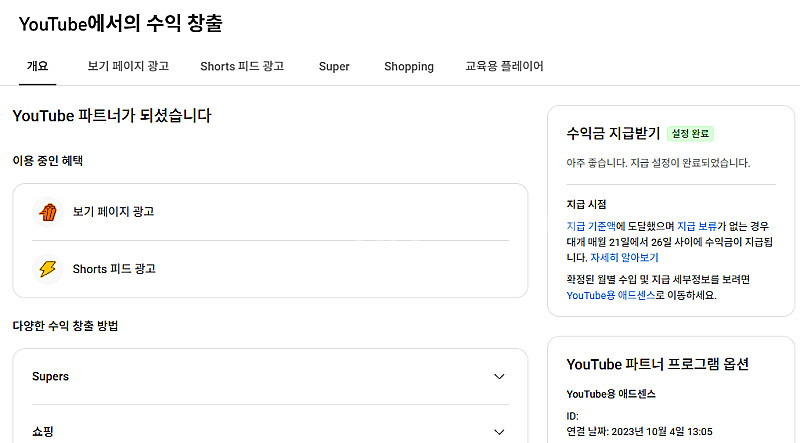Open the Shorts 피드 광고 tab
This screenshot has height=443, width=800.
coord(242,66)
